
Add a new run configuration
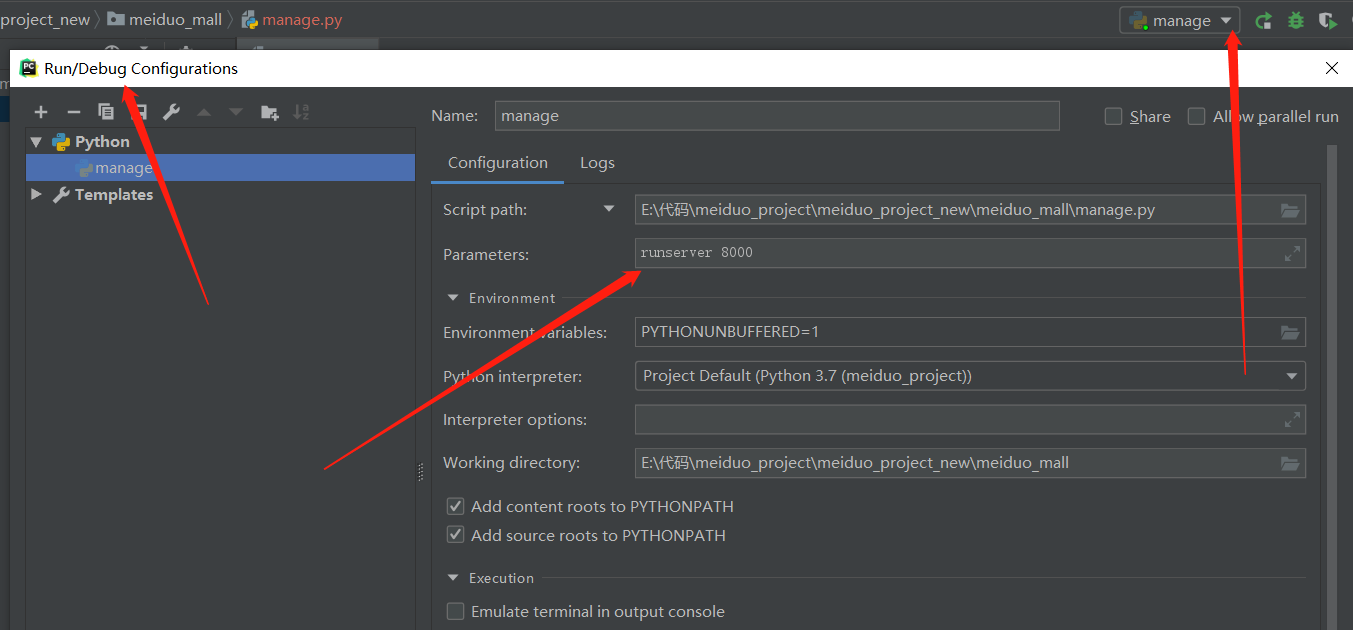tap(41, 112)
